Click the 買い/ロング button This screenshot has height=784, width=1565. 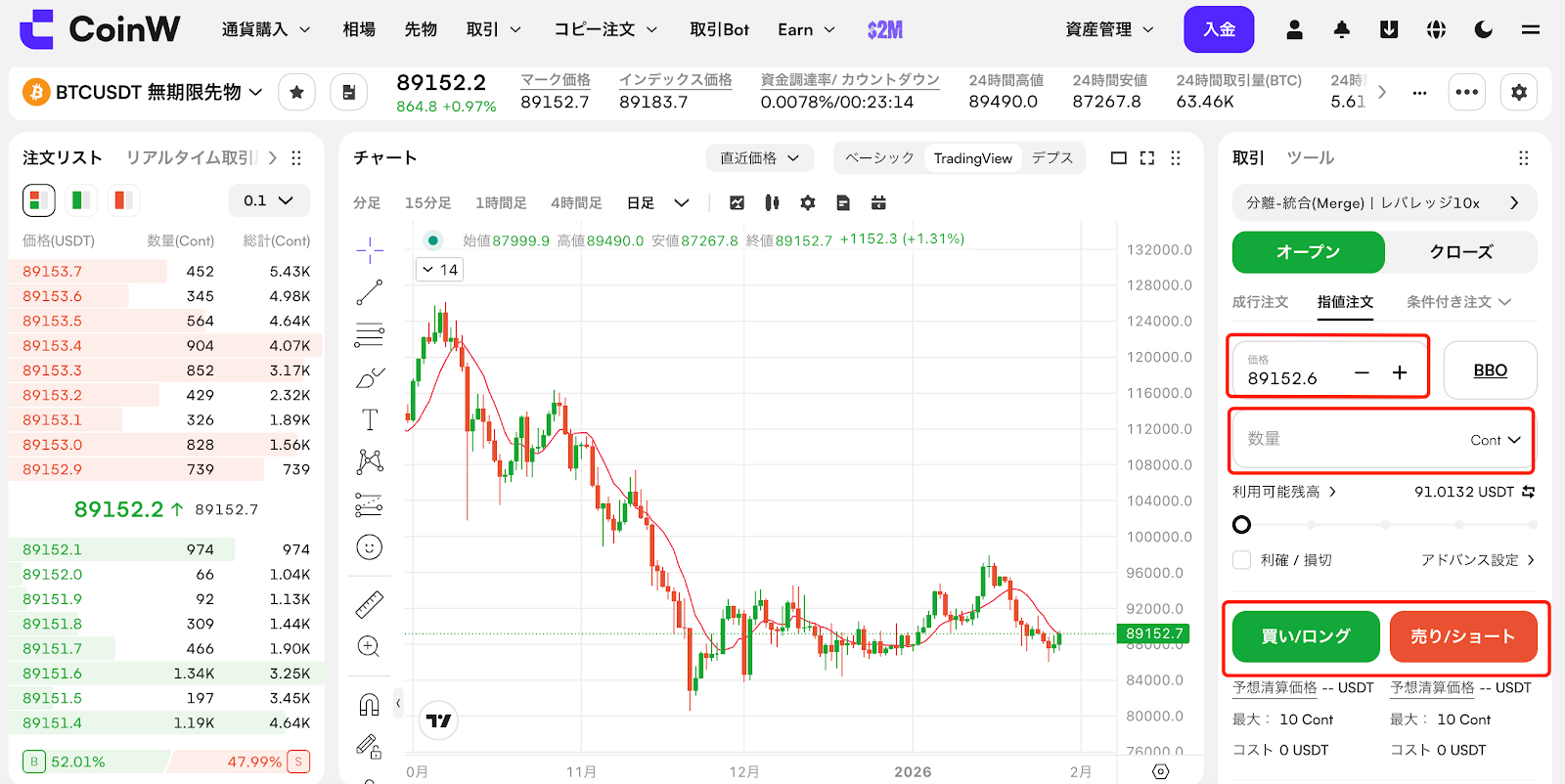point(1305,636)
